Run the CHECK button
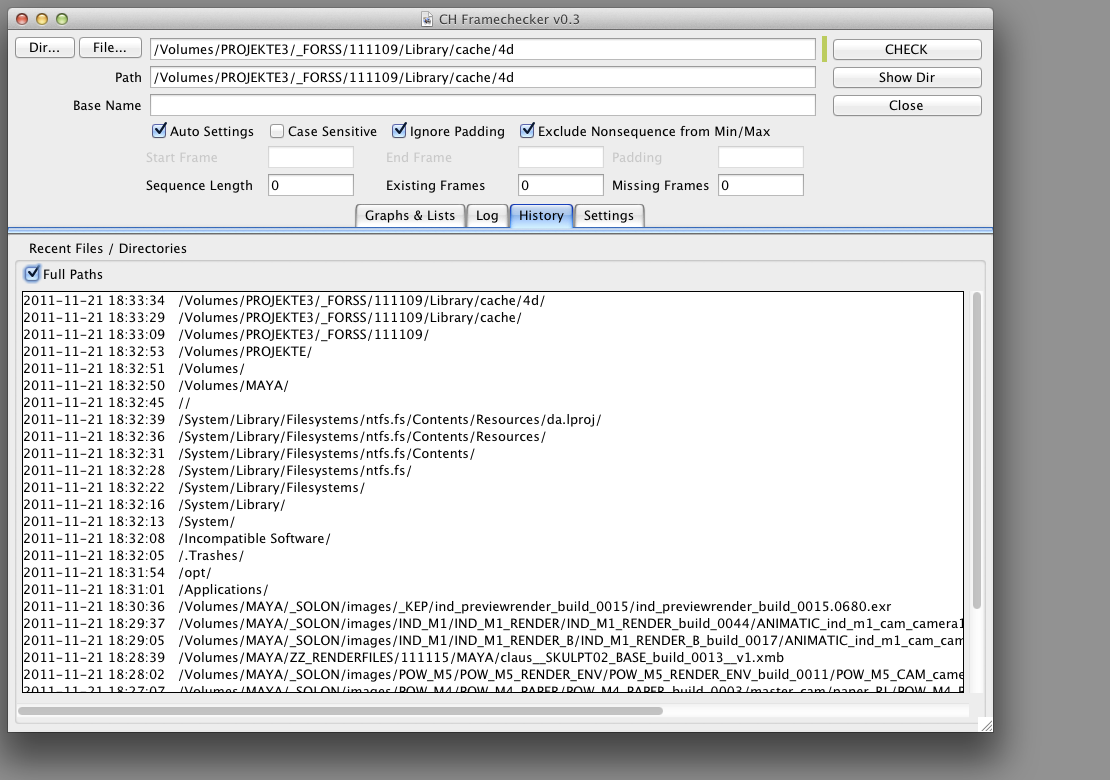The width and height of the screenshot is (1110, 780). 907,50
